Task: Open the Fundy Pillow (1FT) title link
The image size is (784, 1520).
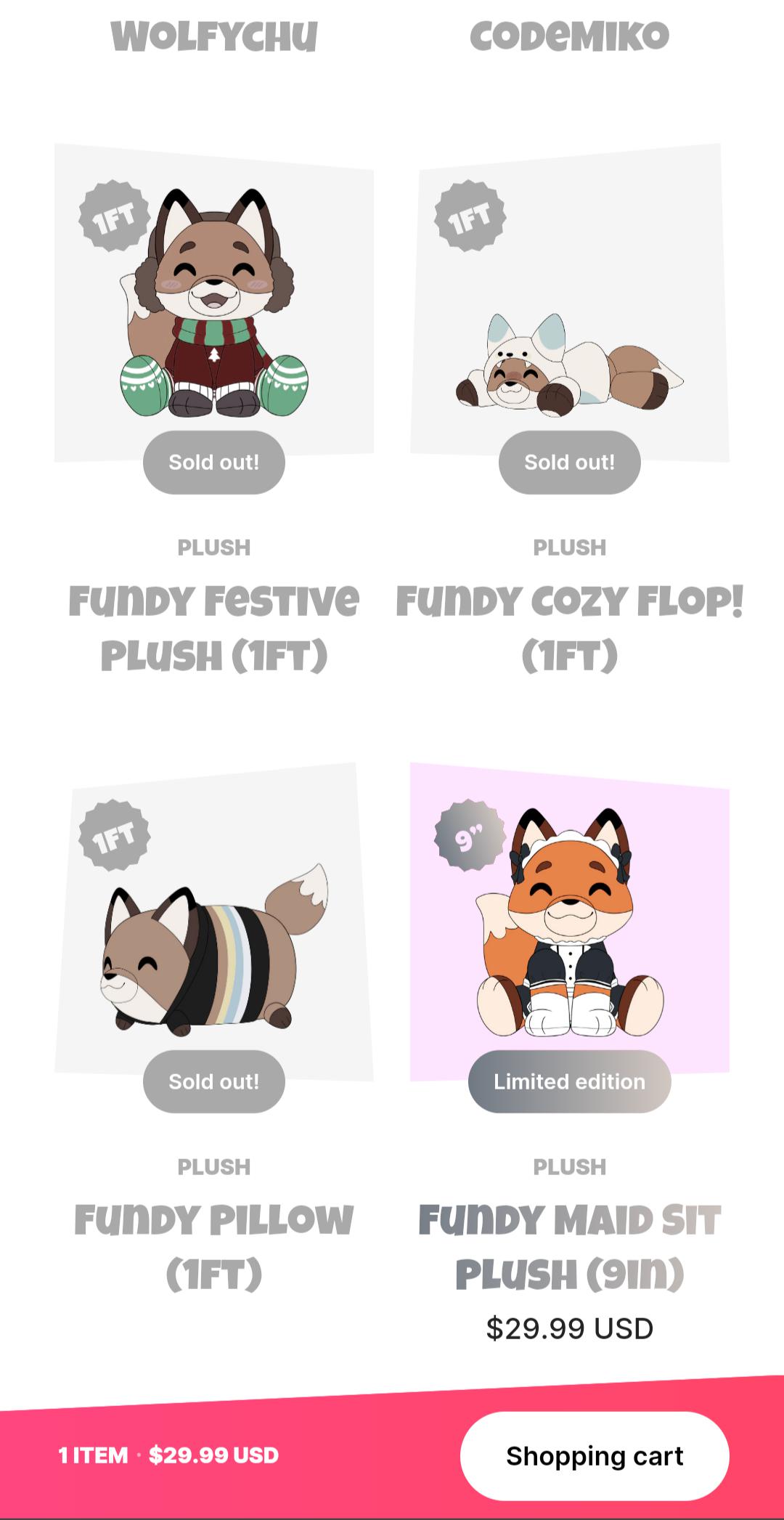Action: (214, 1248)
